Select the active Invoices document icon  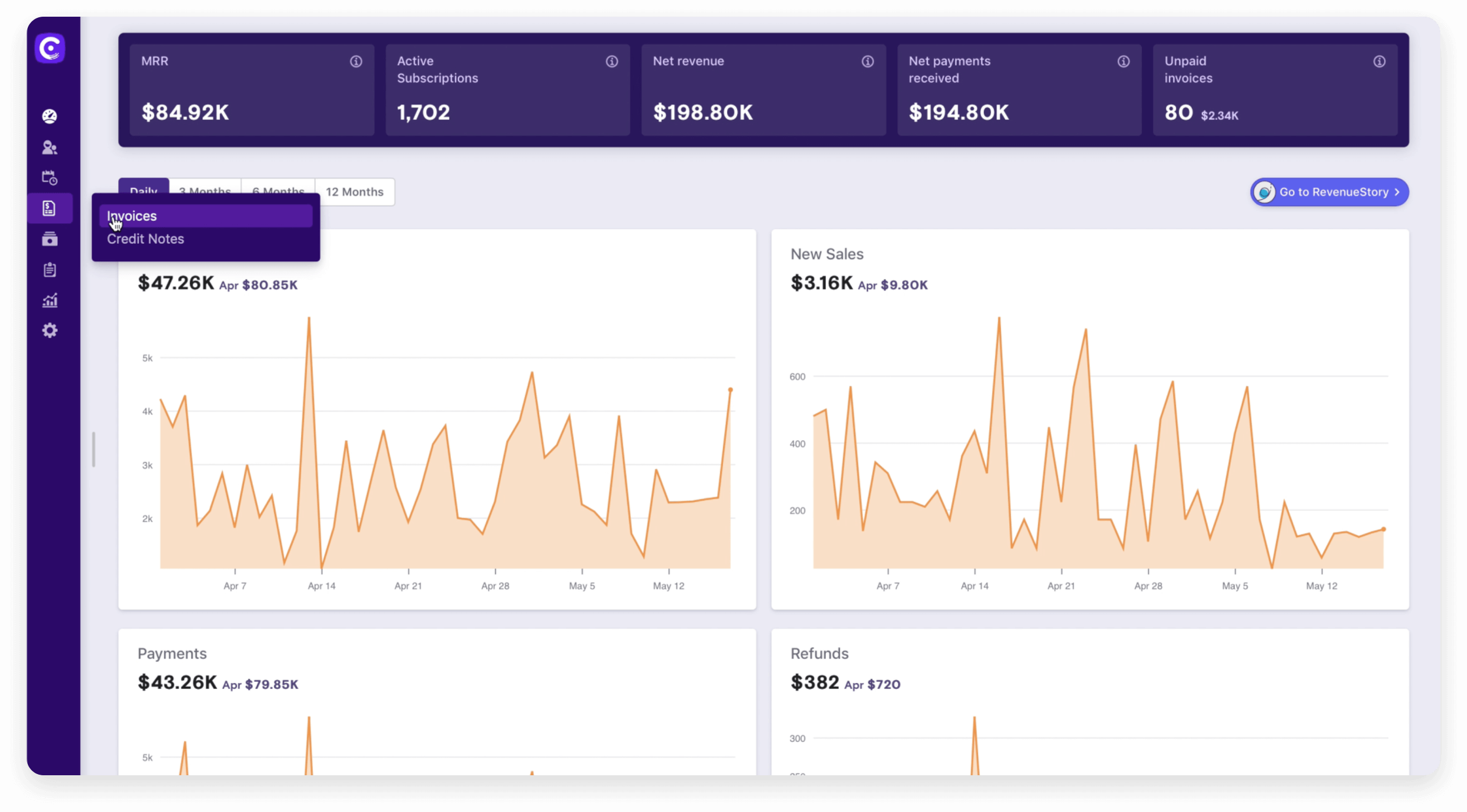(x=50, y=208)
